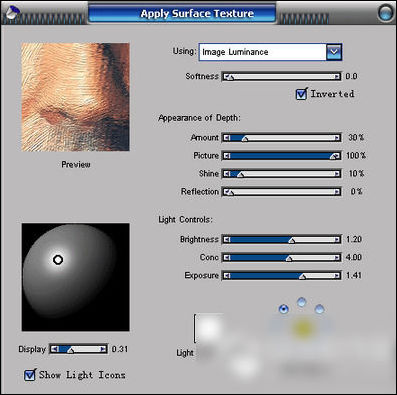Click the right arrow of Amount slider

pyautogui.click(x=337, y=138)
